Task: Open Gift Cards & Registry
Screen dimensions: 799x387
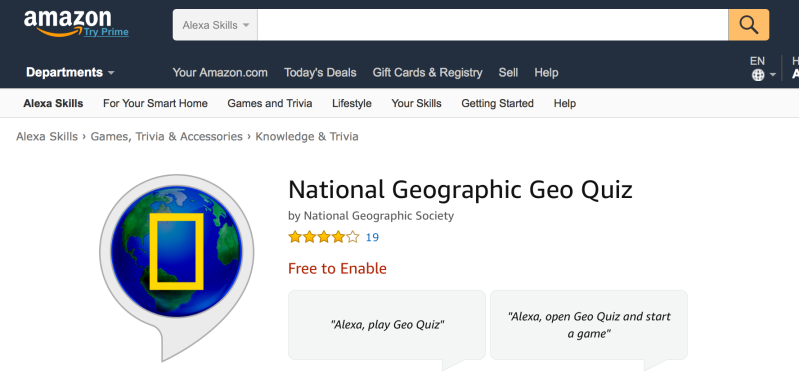Action: point(427,72)
